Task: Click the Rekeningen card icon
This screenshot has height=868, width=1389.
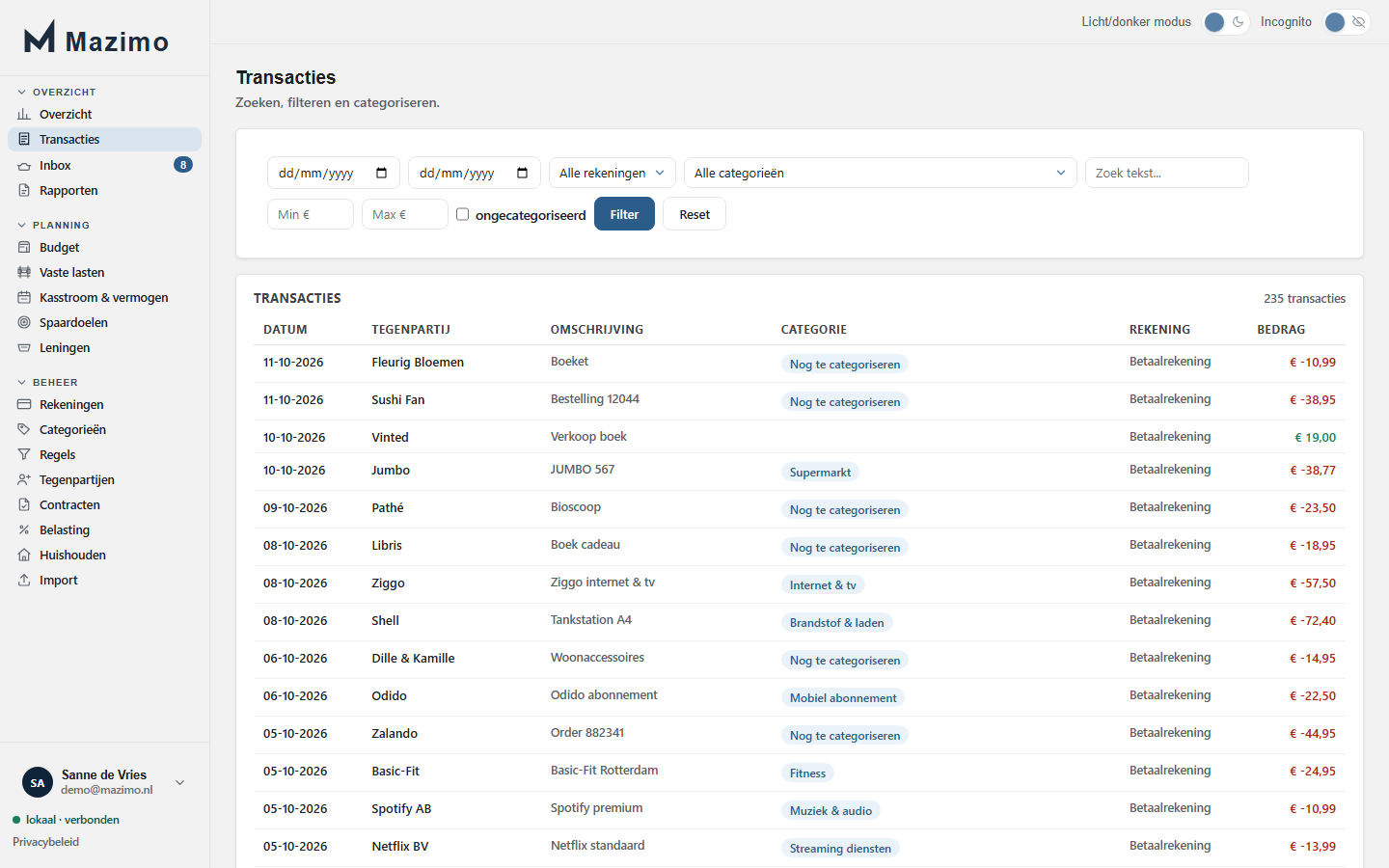Action: 24,405
